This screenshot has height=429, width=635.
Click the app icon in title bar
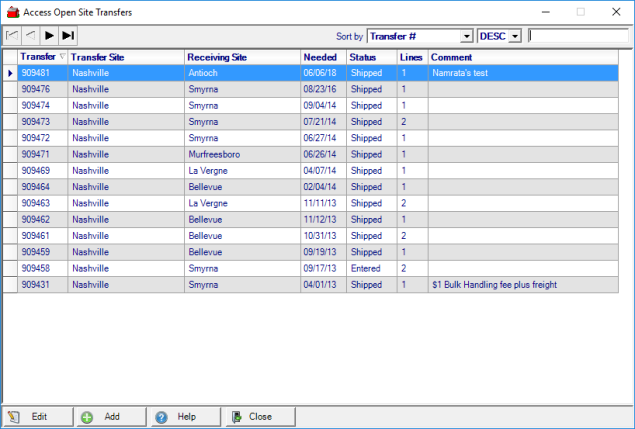coord(11,11)
